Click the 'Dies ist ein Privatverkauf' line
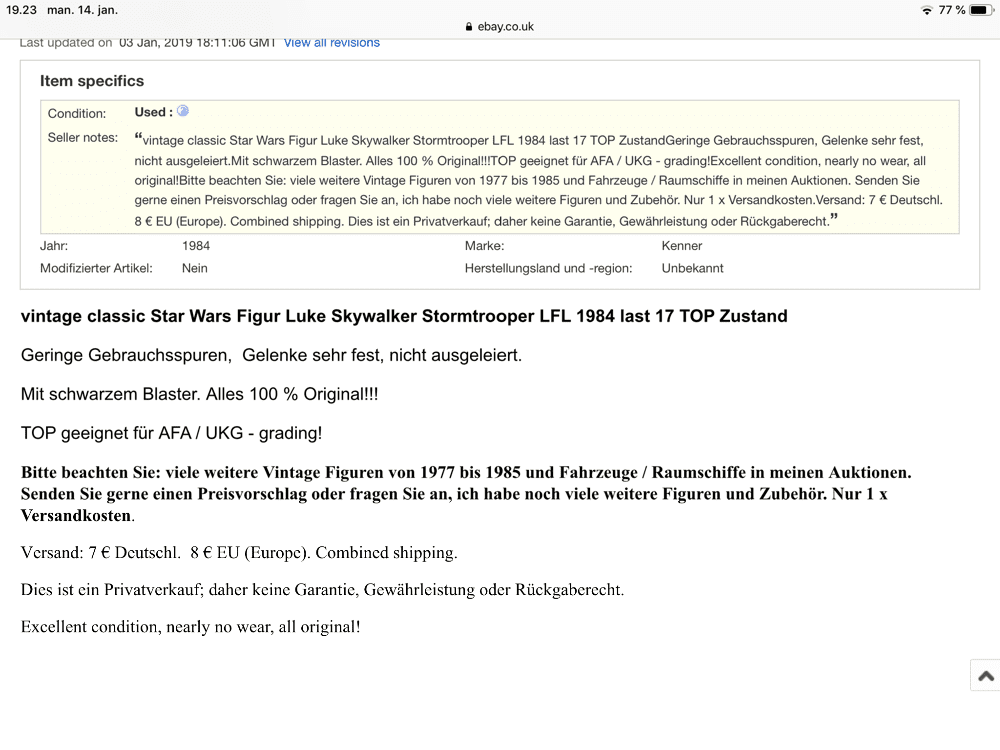The height and width of the screenshot is (750, 1000). (323, 590)
